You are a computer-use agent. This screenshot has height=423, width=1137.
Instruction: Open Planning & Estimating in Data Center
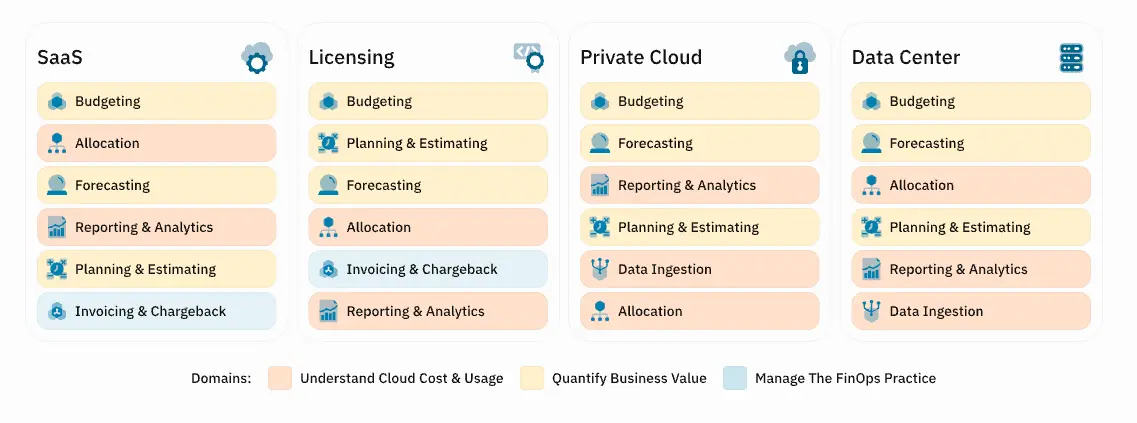(x=971, y=227)
